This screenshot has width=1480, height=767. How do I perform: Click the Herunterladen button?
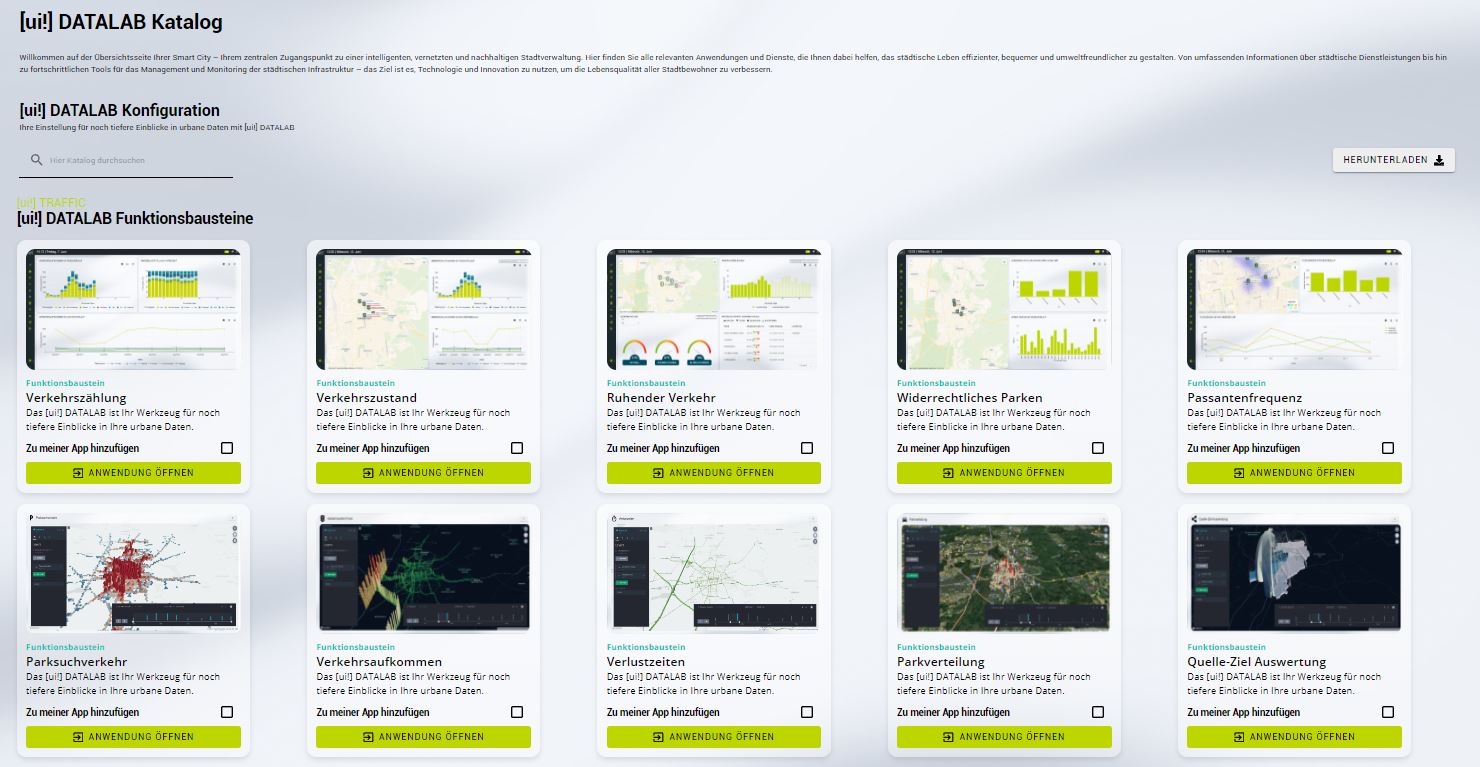tap(1393, 160)
